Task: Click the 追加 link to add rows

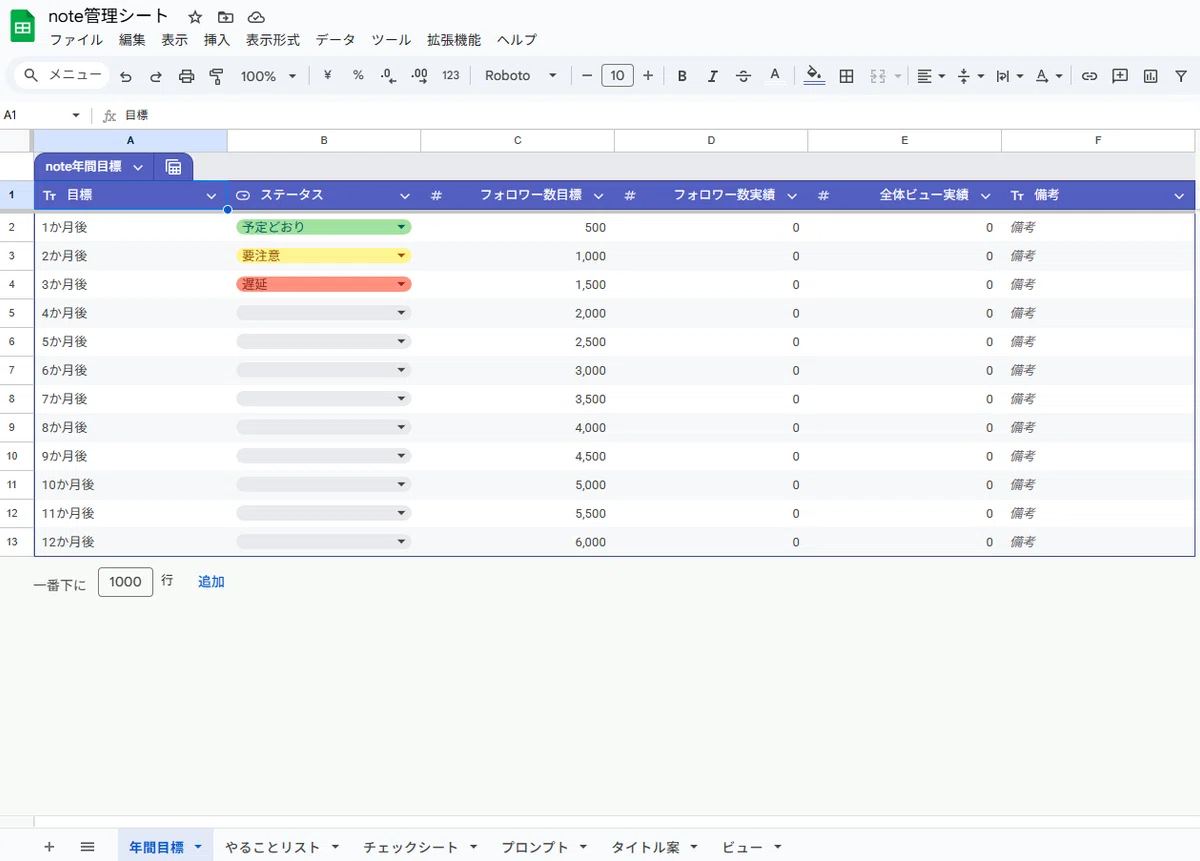Action: (211, 581)
